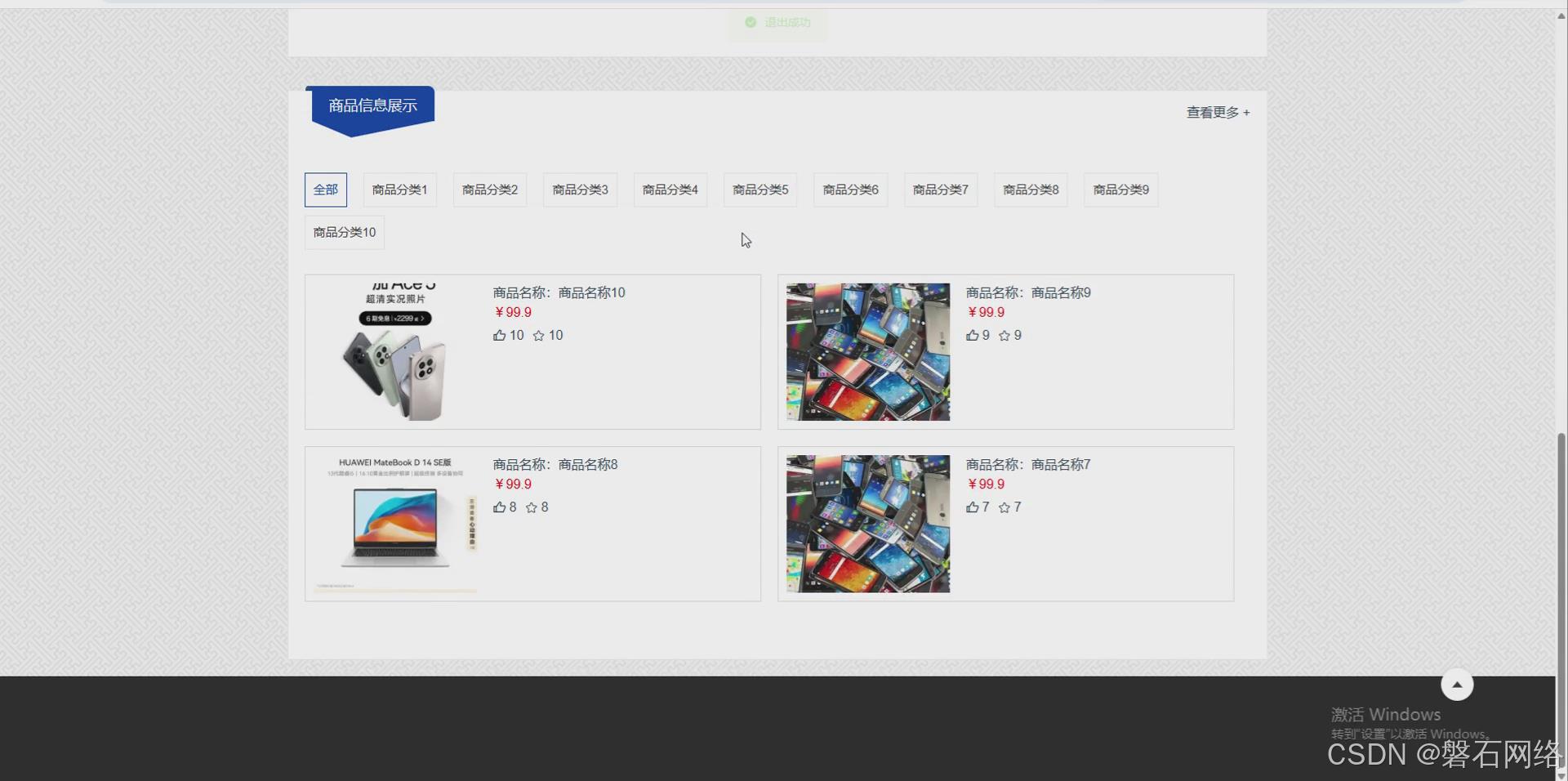
Task: Choose the 商品分类8 category
Action: [x=1031, y=190]
